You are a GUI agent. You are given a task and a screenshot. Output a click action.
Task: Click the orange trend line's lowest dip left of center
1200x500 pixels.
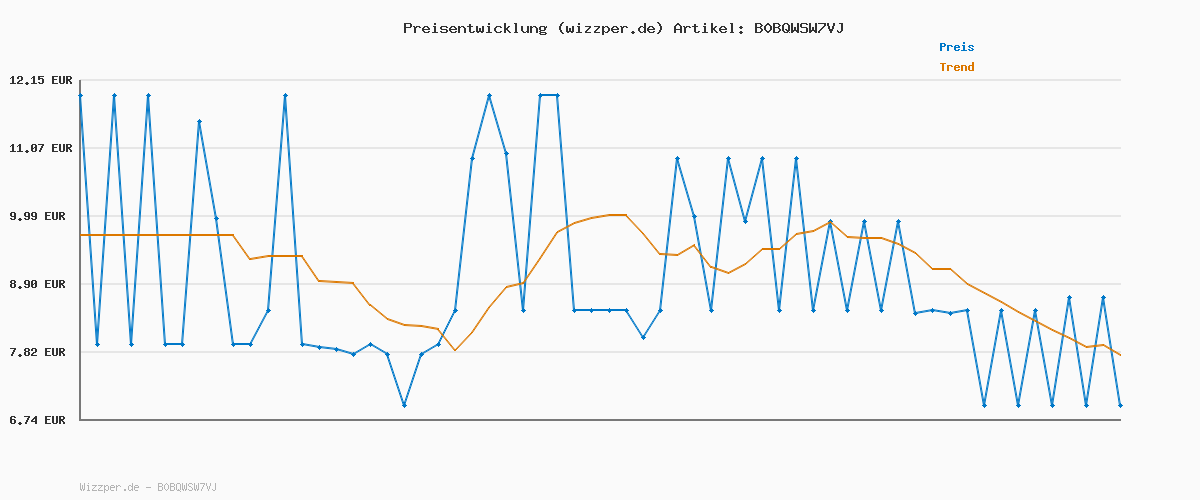455,350
